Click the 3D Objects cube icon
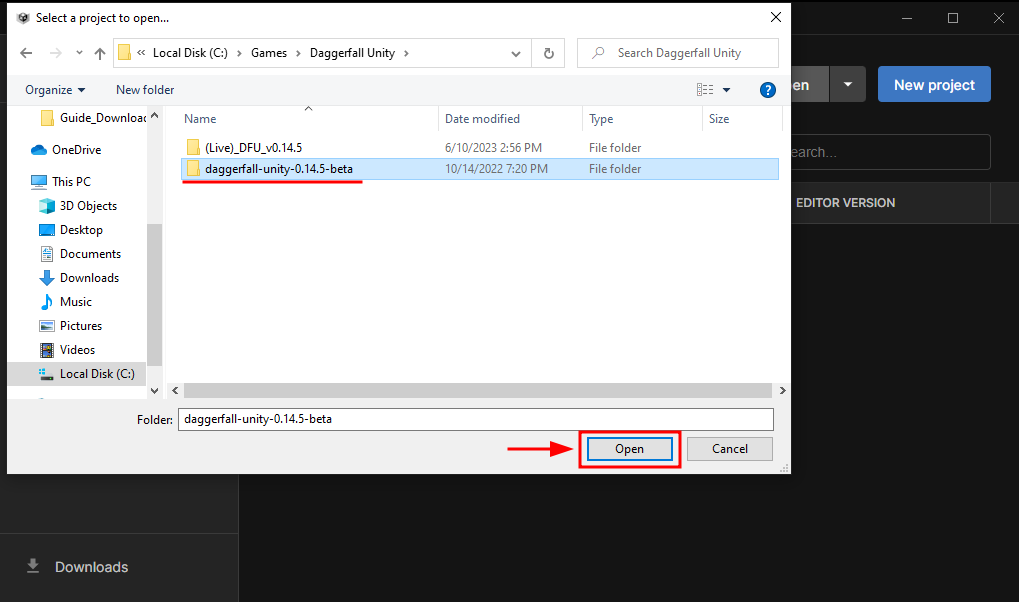1019x602 pixels. pyautogui.click(x=47, y=206)
